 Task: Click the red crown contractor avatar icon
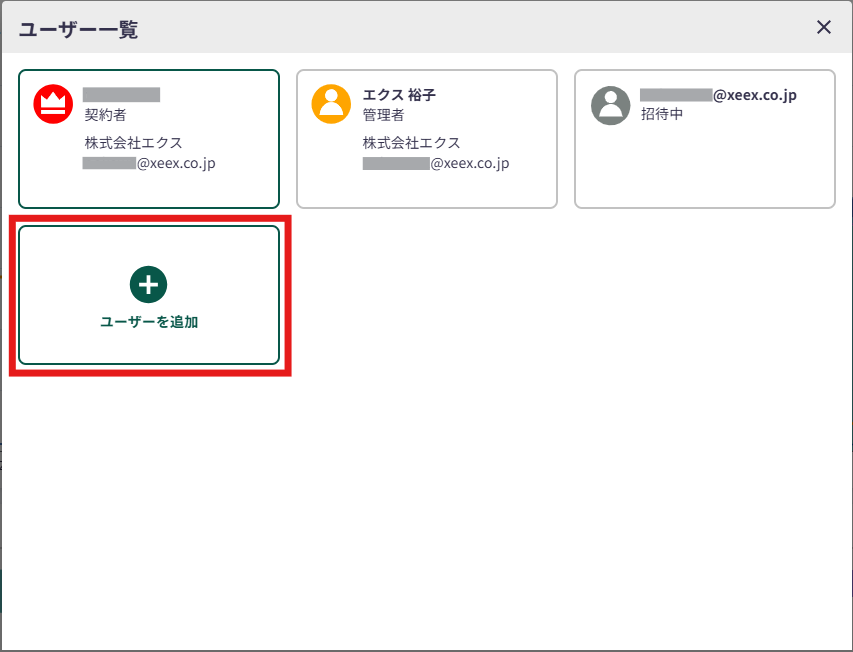[53, 105]
